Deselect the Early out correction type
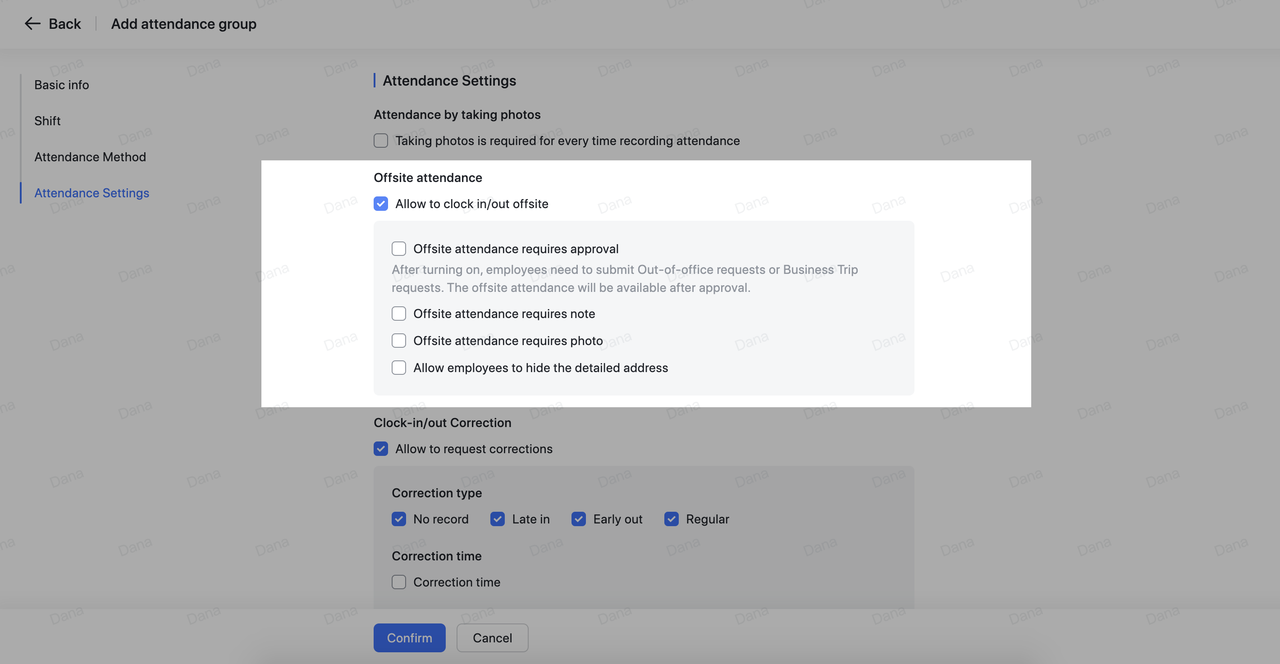 (x=579, y=519)
